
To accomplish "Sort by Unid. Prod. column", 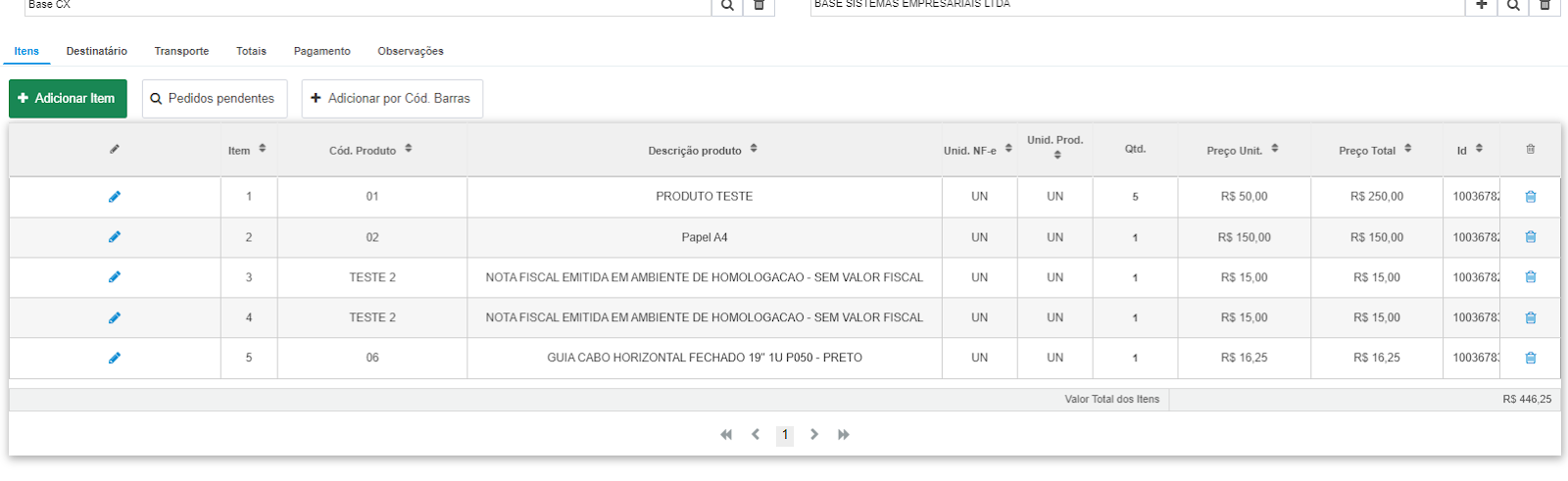I will coord(1057,155).
